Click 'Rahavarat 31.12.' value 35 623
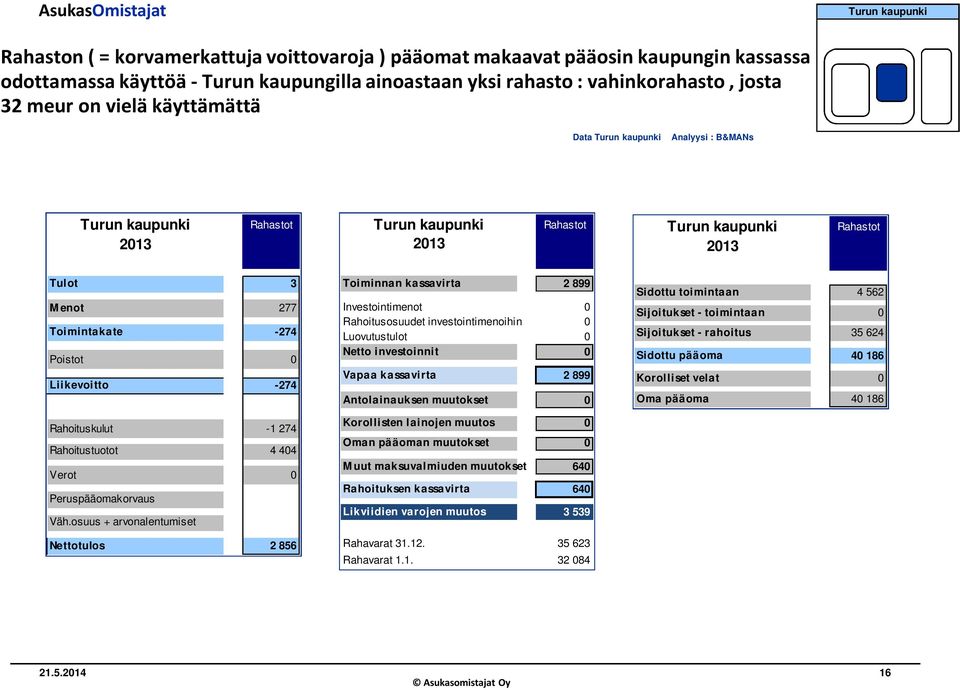Screen dimensions: 960x690 (574, 544)
